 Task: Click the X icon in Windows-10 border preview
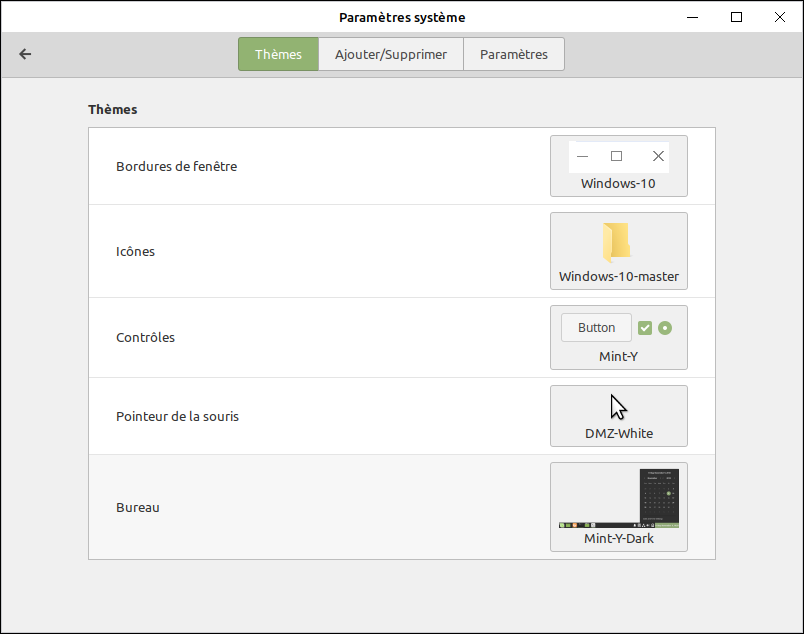point(658,156)
